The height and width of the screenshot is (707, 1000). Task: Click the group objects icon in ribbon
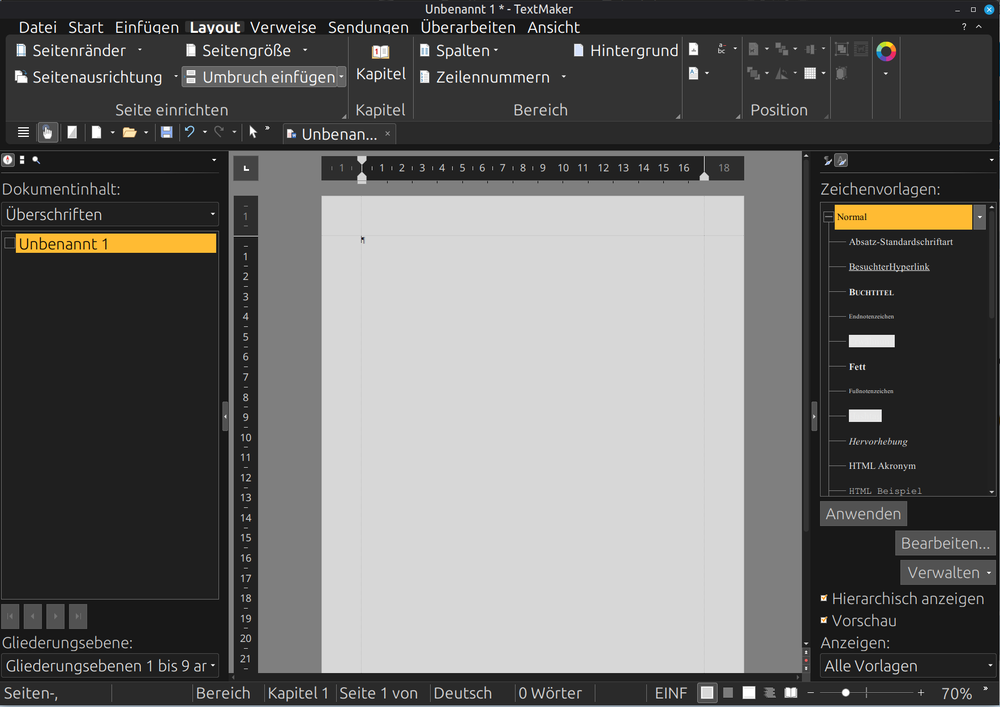(x=841, y=49)
